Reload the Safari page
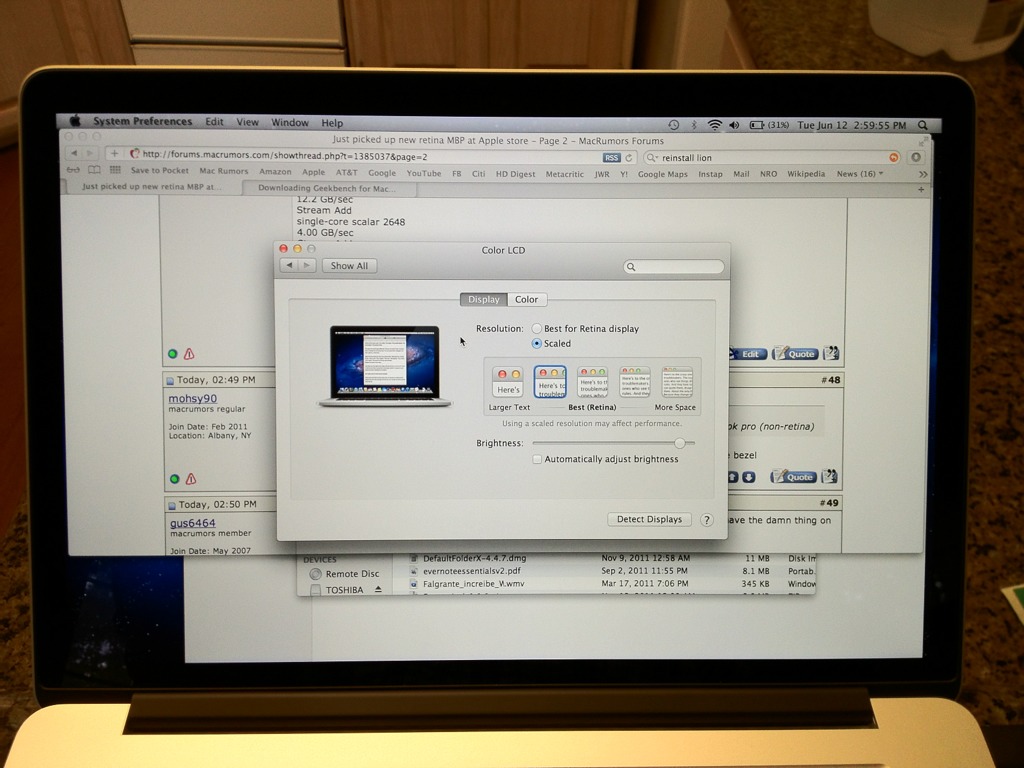The width and height of the screenshot is (1024, 768). click(629, 157)
